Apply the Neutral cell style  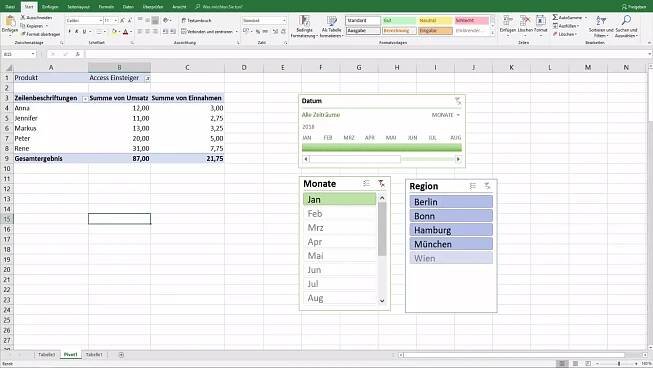click(x=435, y=20)
